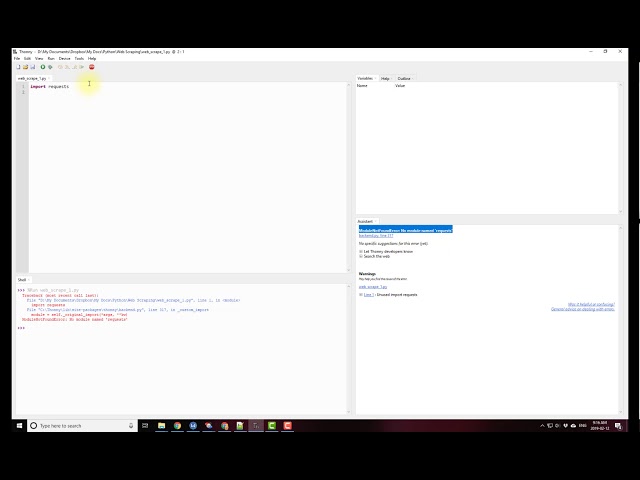Open the Help menu

tap(92, 58)
